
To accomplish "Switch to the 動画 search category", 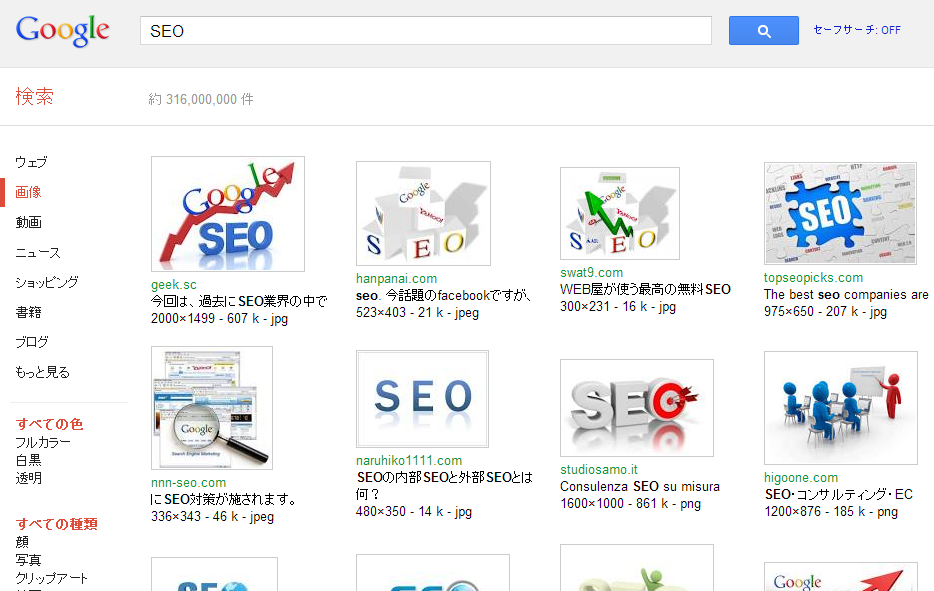I will [x=29, y=222].
